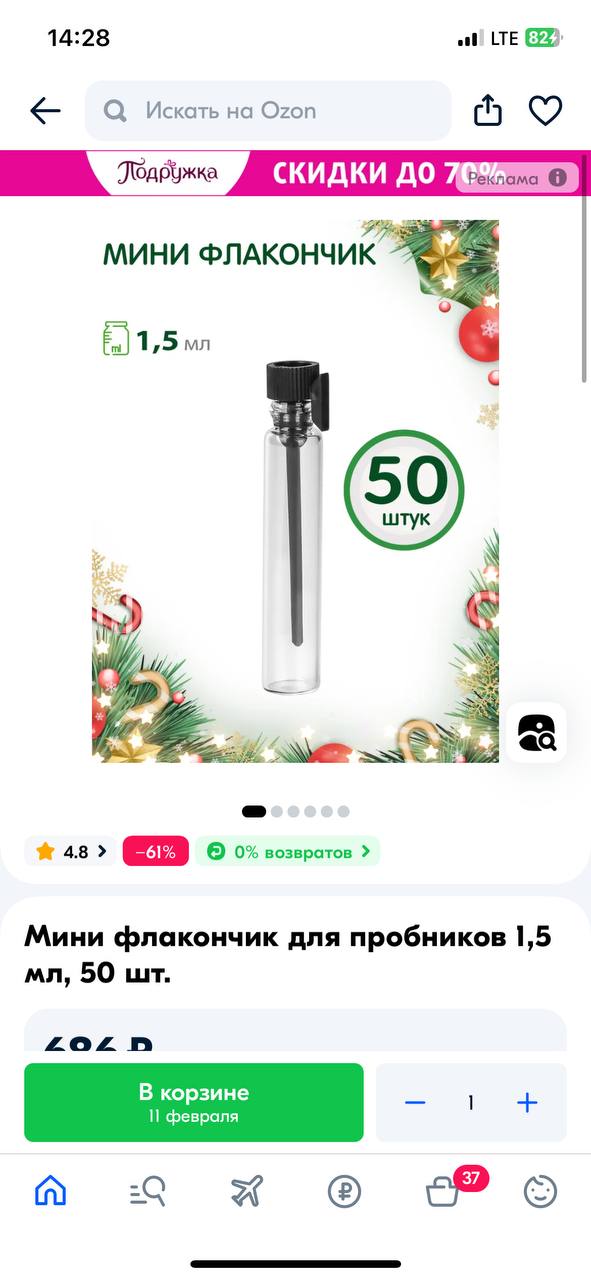Image resolution: width=591 pixels, height=1280 pixels.
Task: Select the second image carousel dot
Action: pos(277,811)
